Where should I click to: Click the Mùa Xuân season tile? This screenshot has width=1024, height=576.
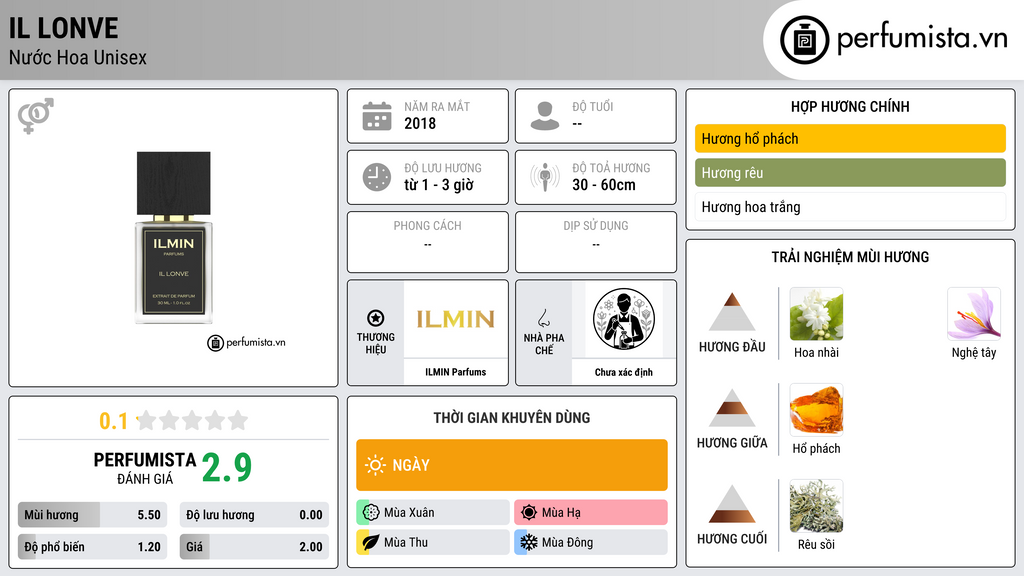coord(433,513)
